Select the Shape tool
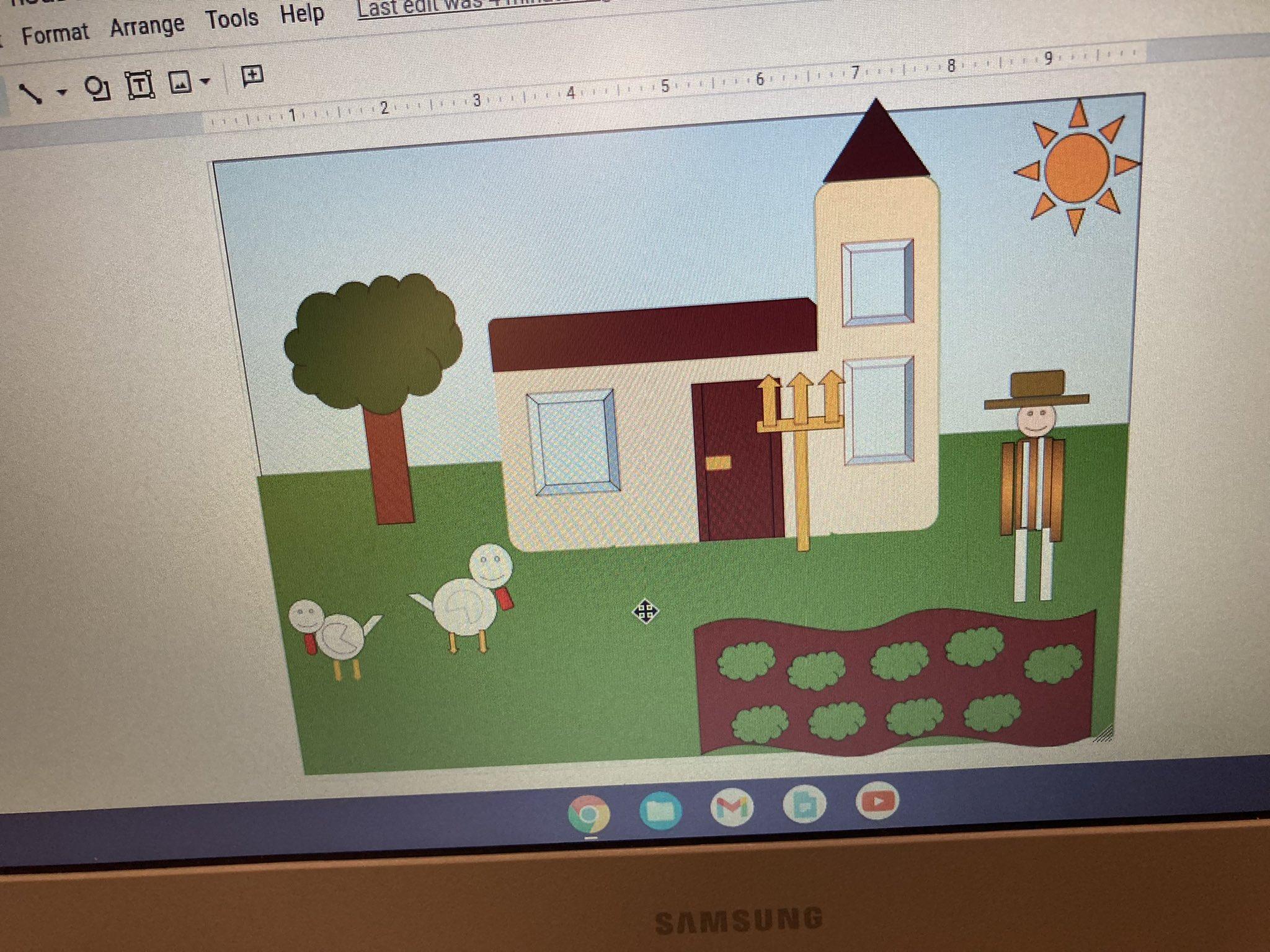Image resolution: width=1270 pixels, height=952 pixels. tap(97, 88)
